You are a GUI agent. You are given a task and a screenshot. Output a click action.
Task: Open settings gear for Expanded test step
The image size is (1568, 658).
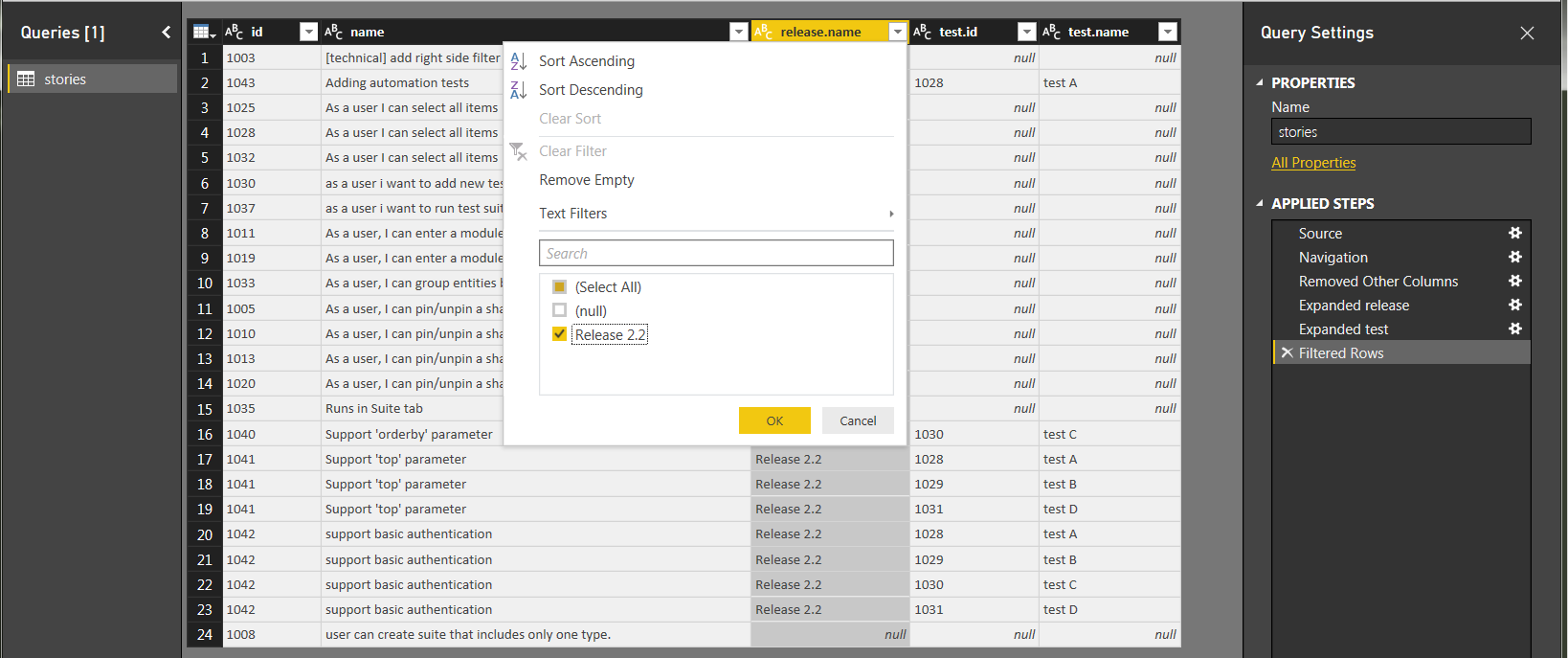point(1515,329)
